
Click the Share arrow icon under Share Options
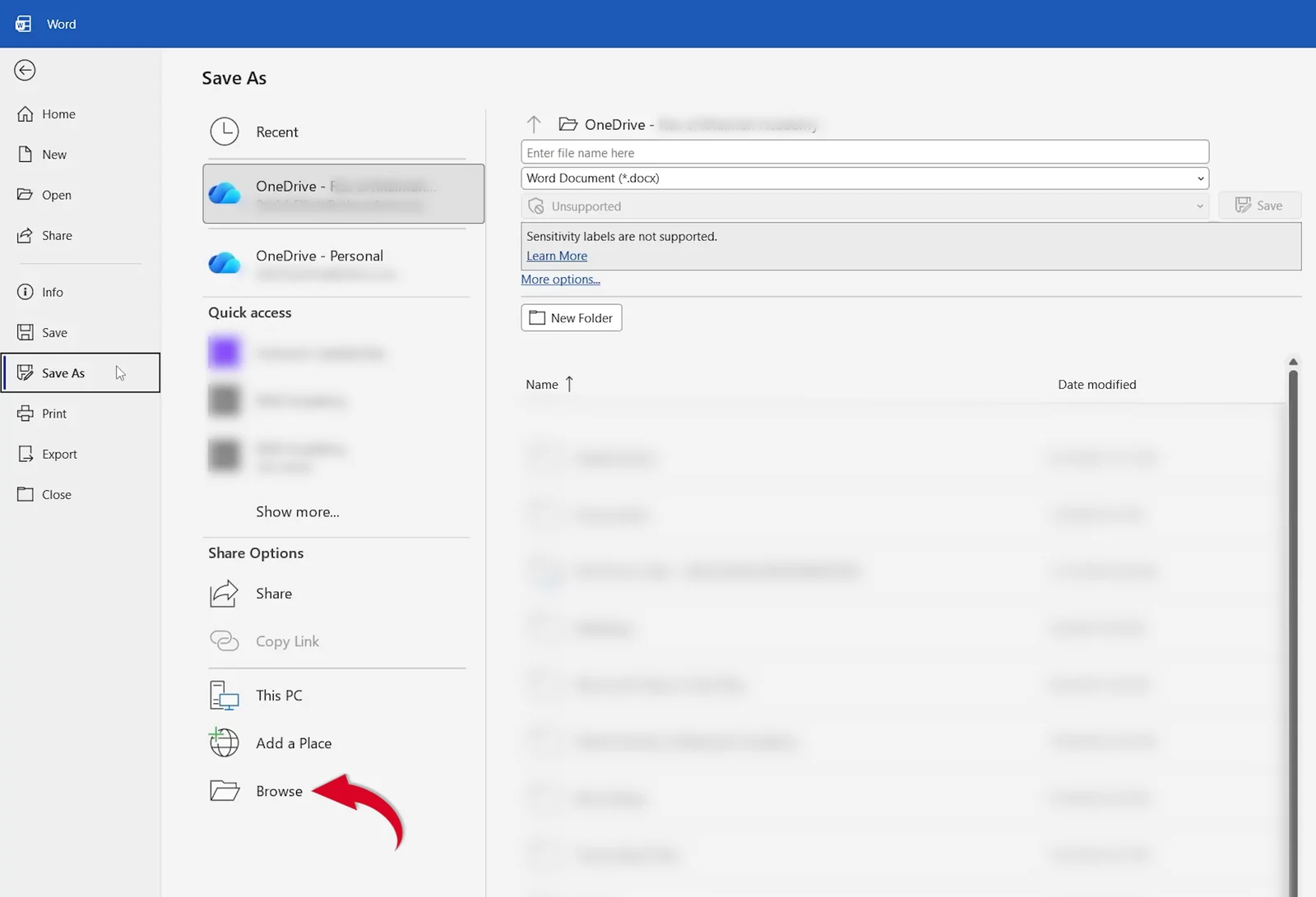(x=224, y=594)
